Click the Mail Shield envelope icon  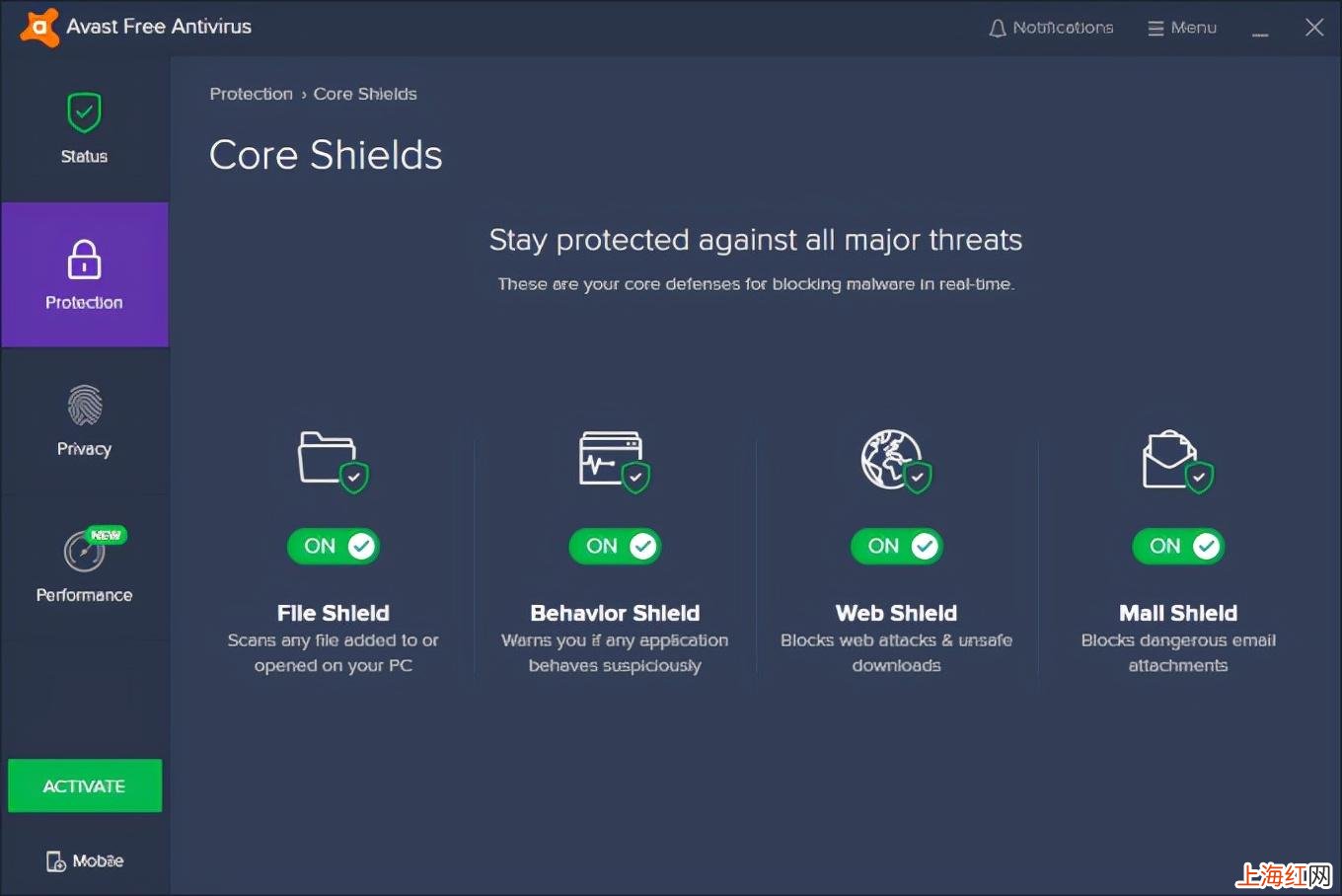[x=1177, y=461]
